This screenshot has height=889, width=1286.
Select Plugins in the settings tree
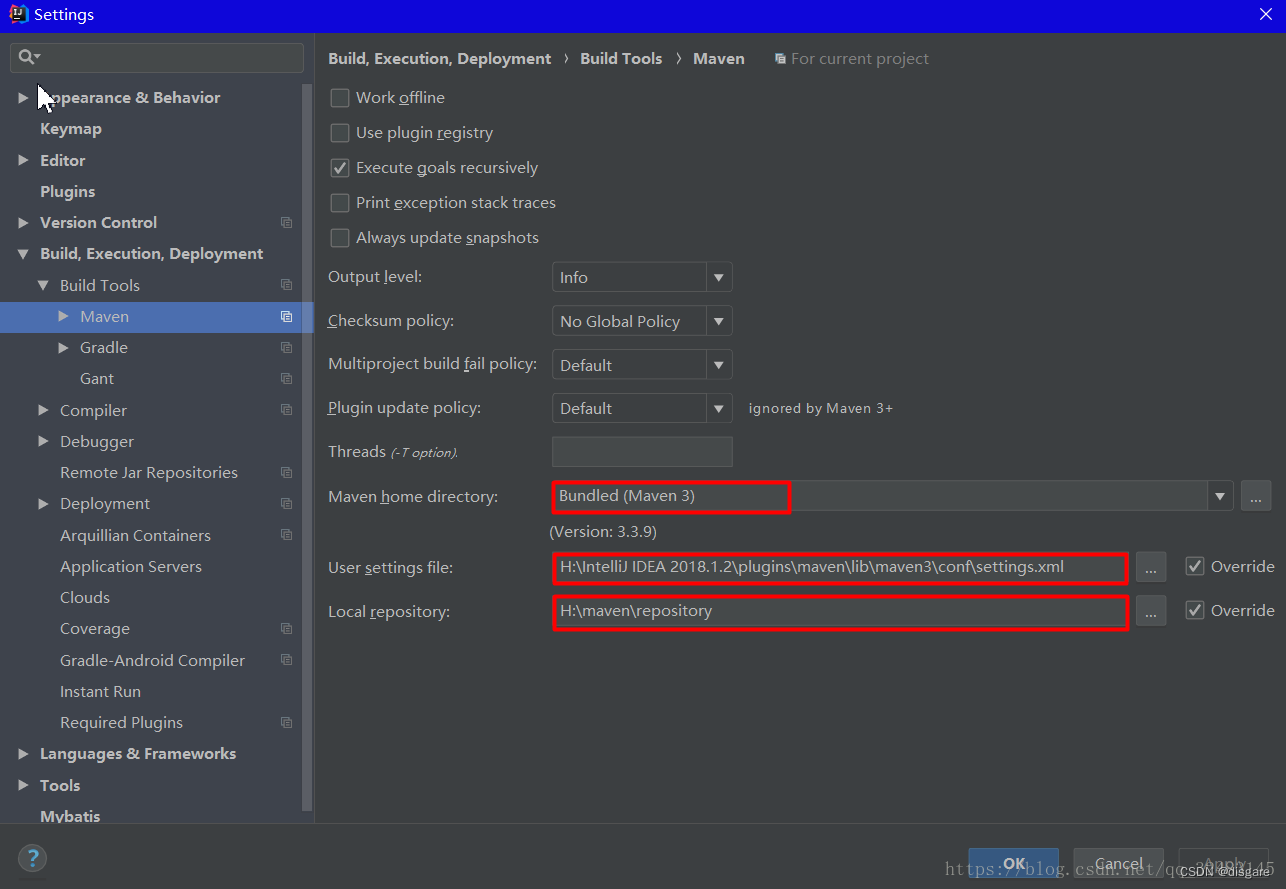[67, 192]
